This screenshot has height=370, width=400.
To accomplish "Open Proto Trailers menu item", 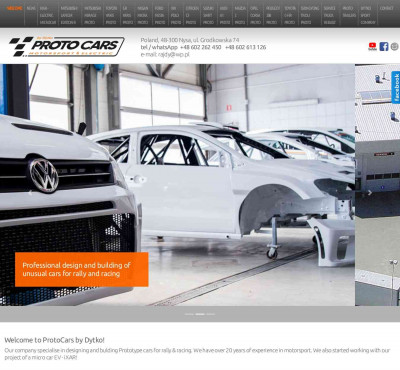I will click(x=349, y=11).
